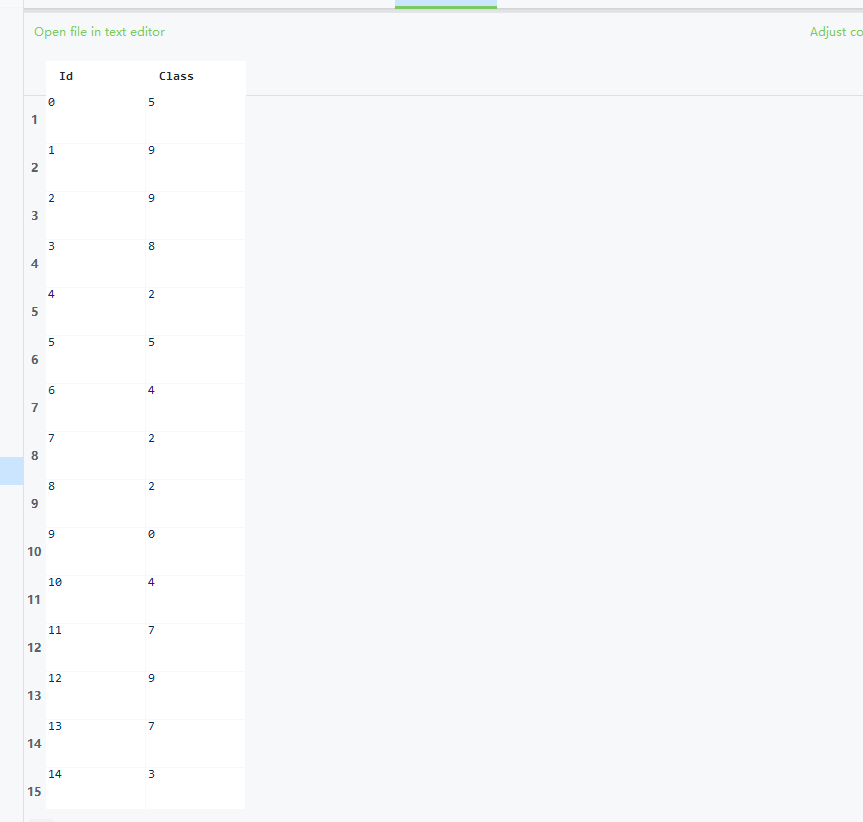Click the Id cell containing 13
The height and width of the screenshot is (822, 863).
click(95, 743)
